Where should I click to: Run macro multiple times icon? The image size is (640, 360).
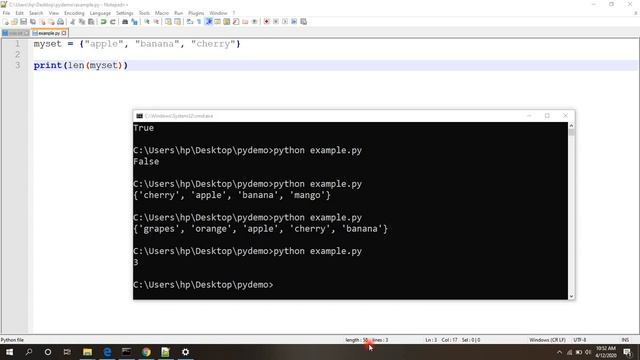[294, 22]
